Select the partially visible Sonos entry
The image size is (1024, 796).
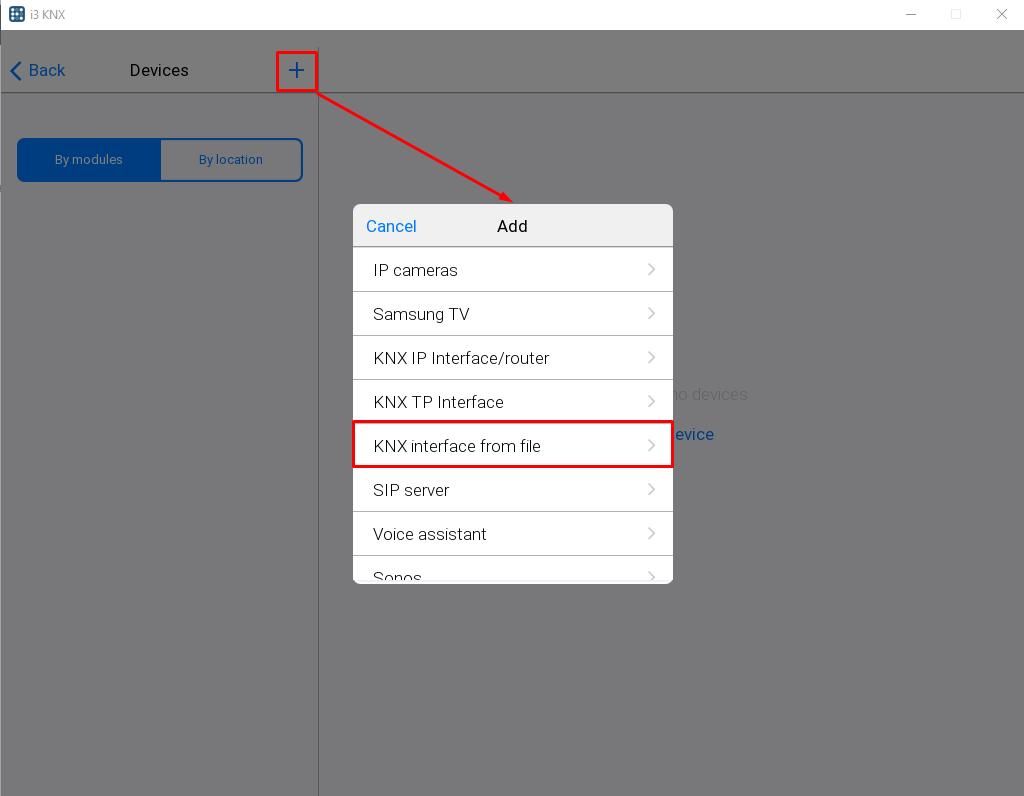pyautogui.click(x=398, y=575)
